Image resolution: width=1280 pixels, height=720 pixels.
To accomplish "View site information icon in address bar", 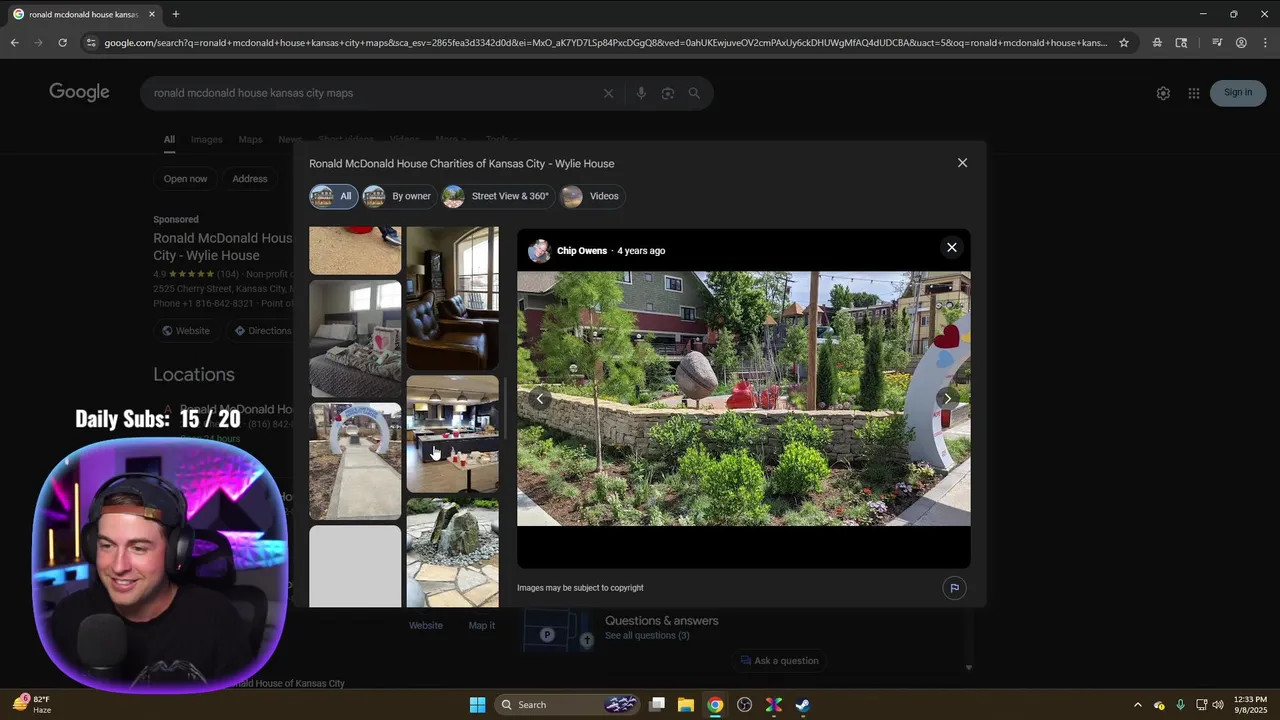I will click(91, 43).
